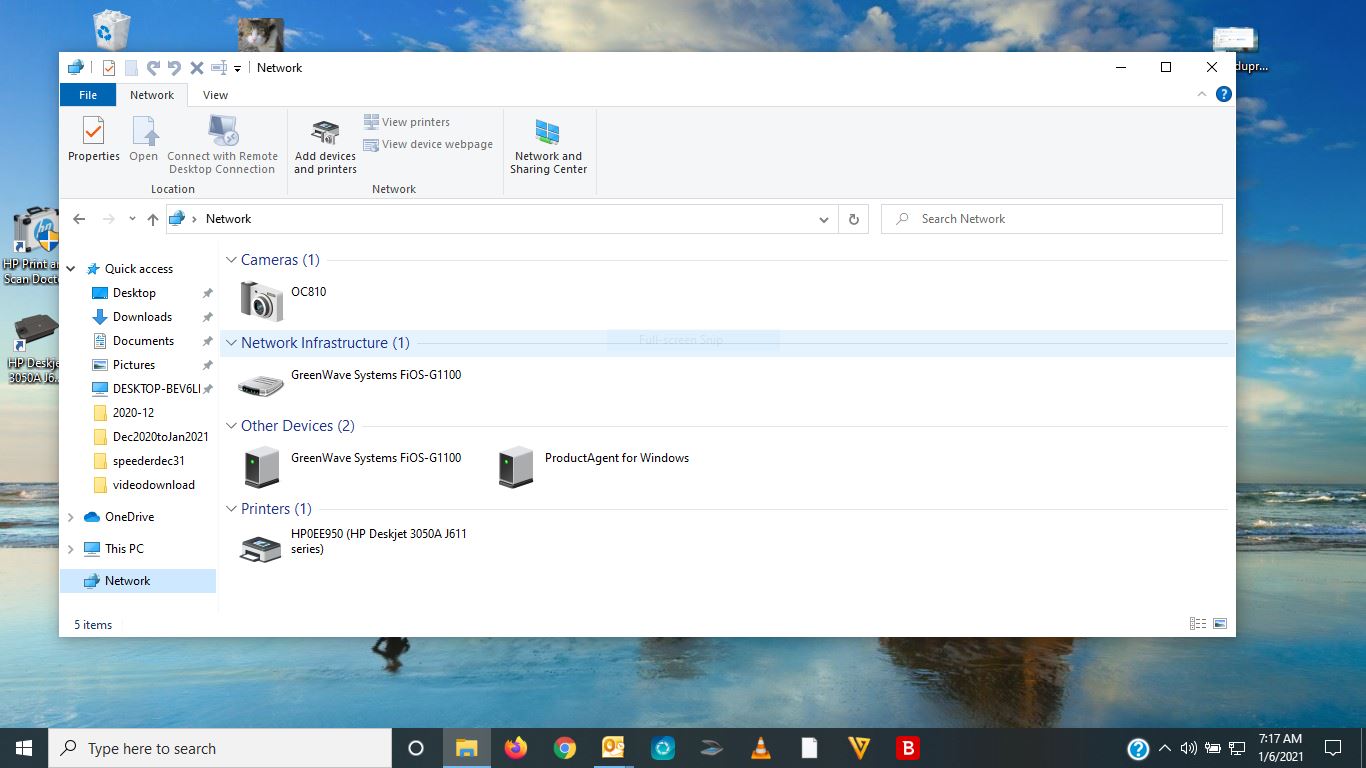
Task: Open the File tab
Action: pos(88,95)
